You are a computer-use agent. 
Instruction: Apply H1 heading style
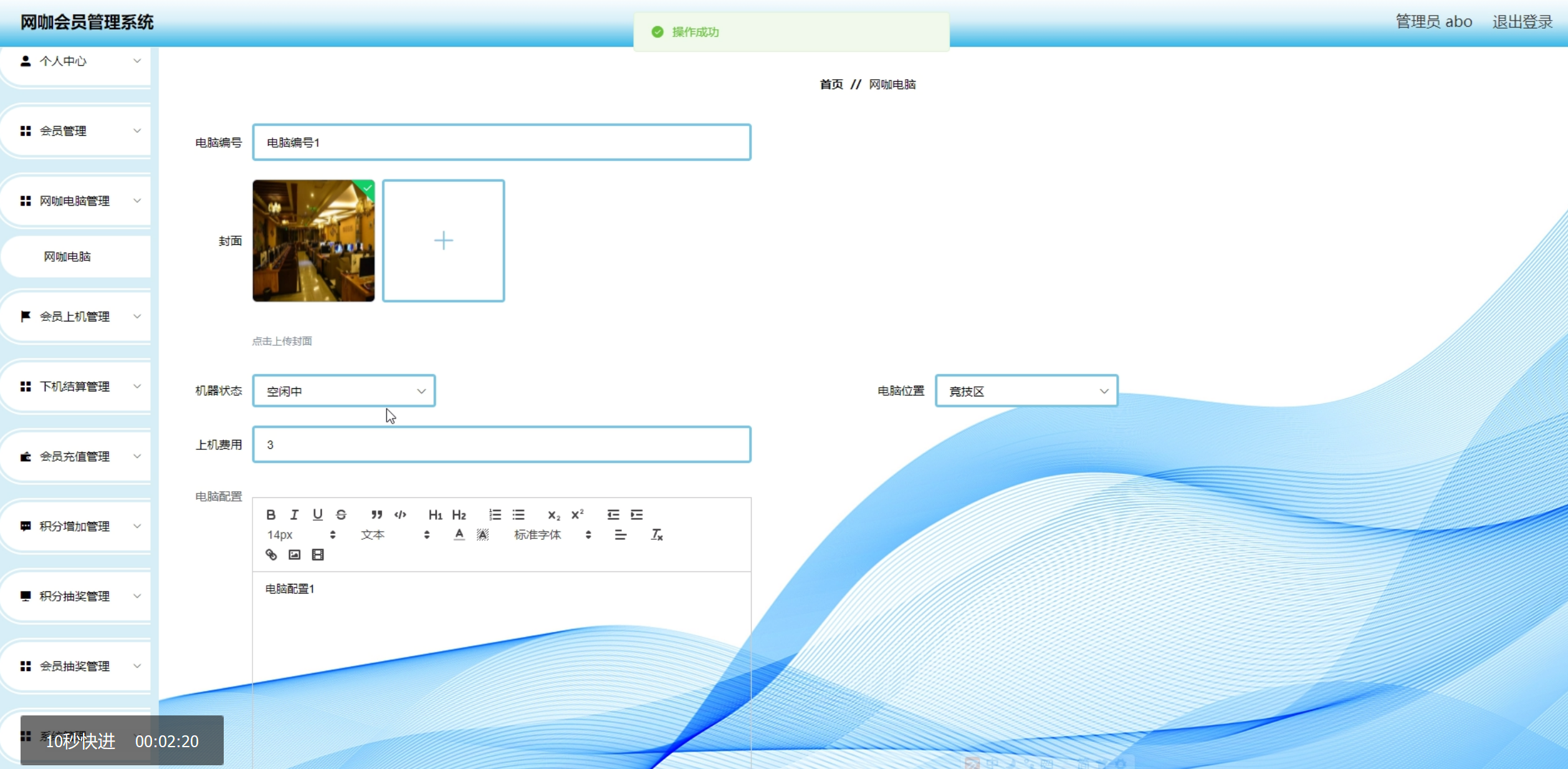pos(435,515)
